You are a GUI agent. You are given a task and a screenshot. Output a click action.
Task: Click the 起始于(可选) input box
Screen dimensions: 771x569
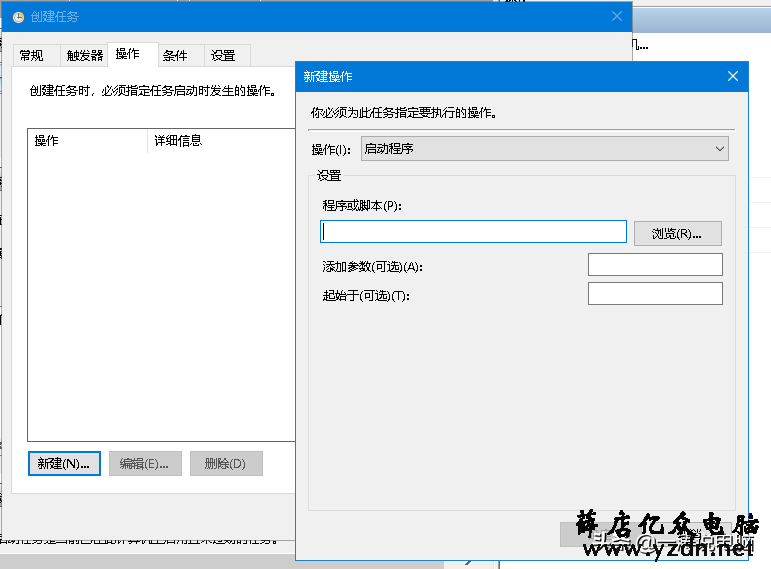[x=655, y=294]
